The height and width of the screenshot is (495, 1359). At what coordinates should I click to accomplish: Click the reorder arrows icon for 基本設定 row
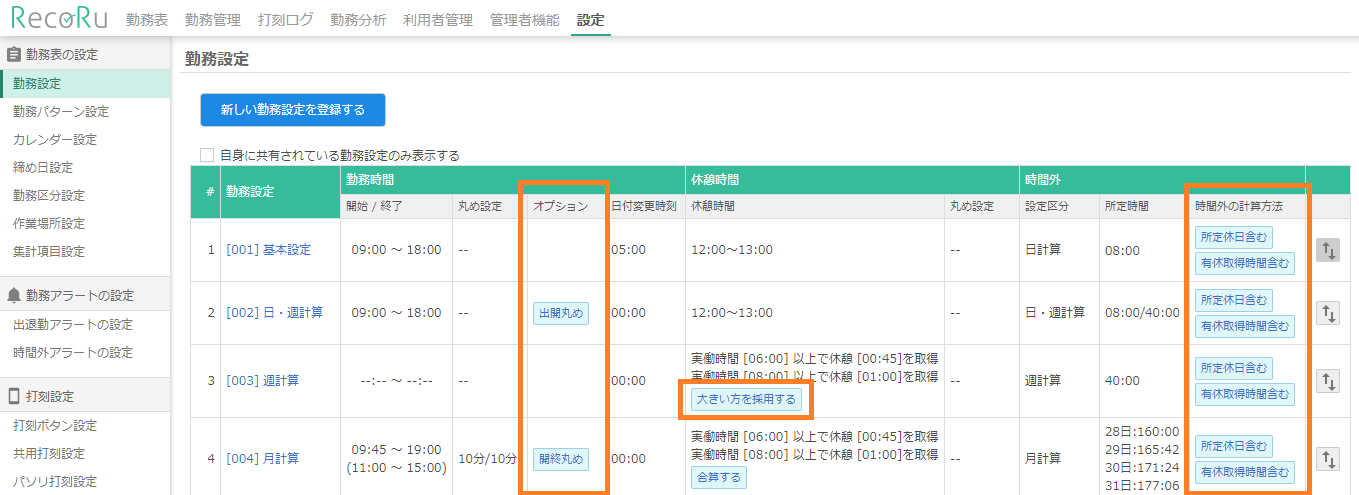coord(1327,251)
